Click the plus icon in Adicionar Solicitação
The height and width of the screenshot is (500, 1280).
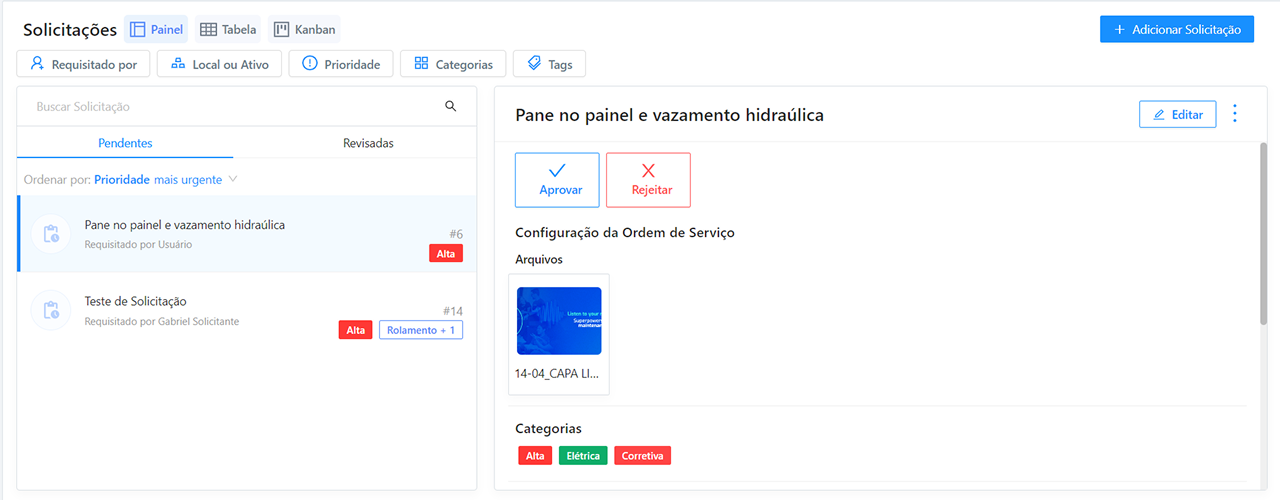coord(1120,30)
